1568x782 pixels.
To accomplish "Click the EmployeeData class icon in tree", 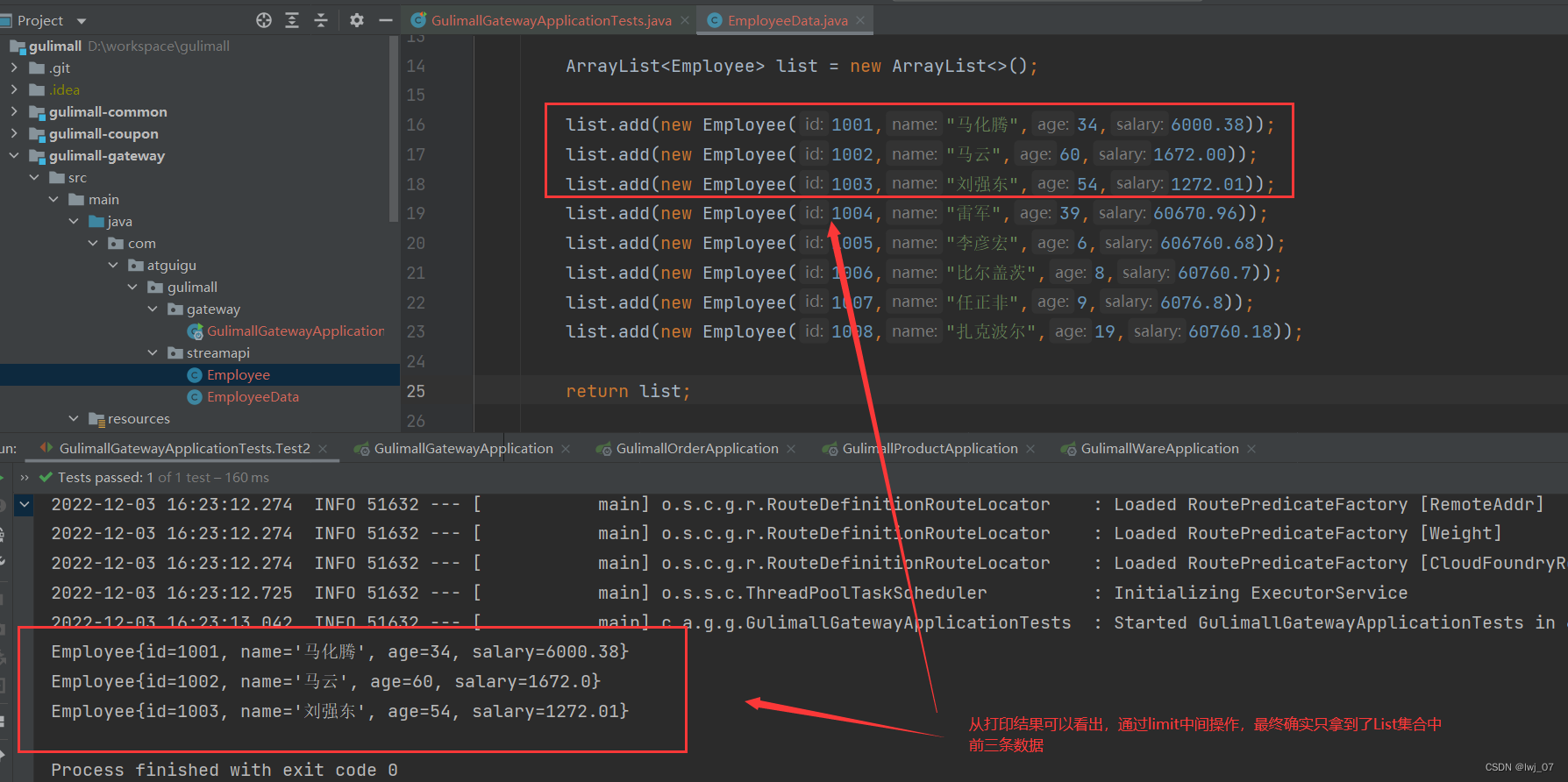I will (x=195, y=397).
